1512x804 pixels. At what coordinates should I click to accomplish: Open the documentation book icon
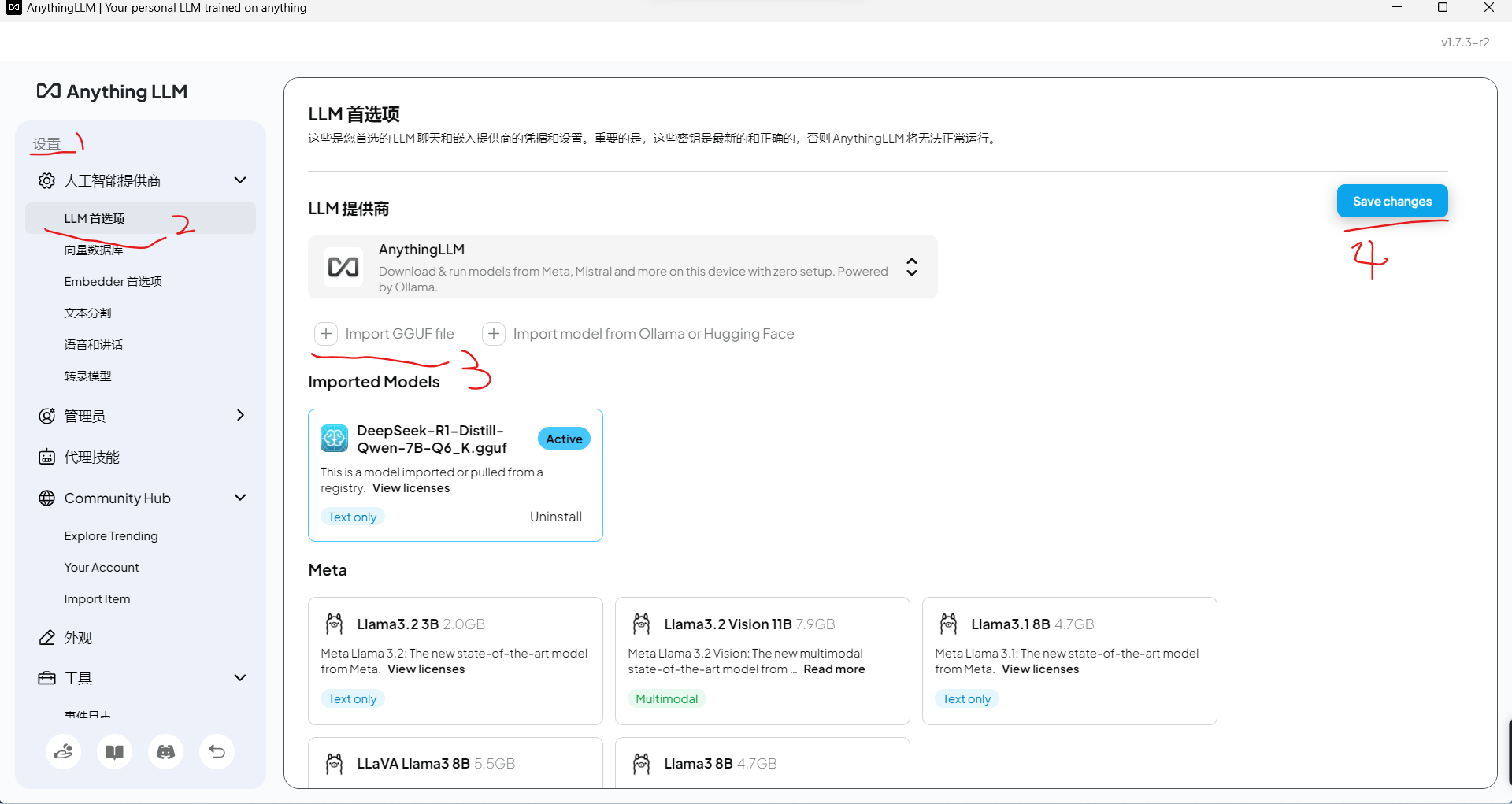(x=114, y=752)
